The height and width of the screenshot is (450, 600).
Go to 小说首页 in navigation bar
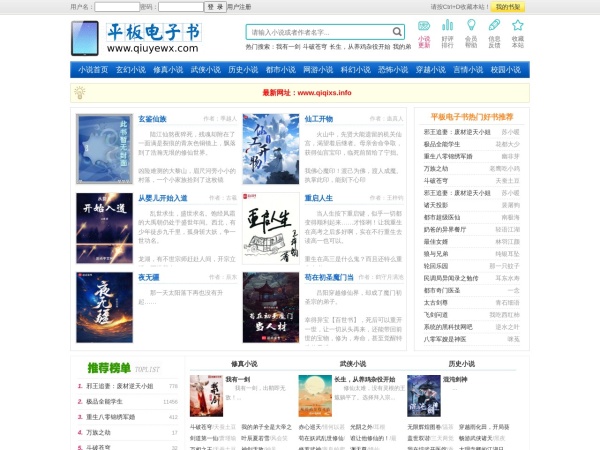tap(93, 70)
